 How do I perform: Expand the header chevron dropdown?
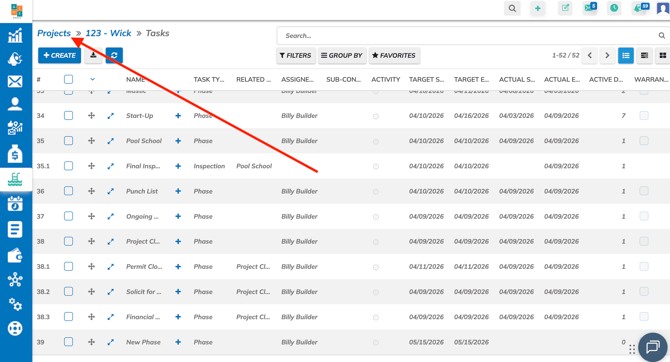[x=92, y=79]
